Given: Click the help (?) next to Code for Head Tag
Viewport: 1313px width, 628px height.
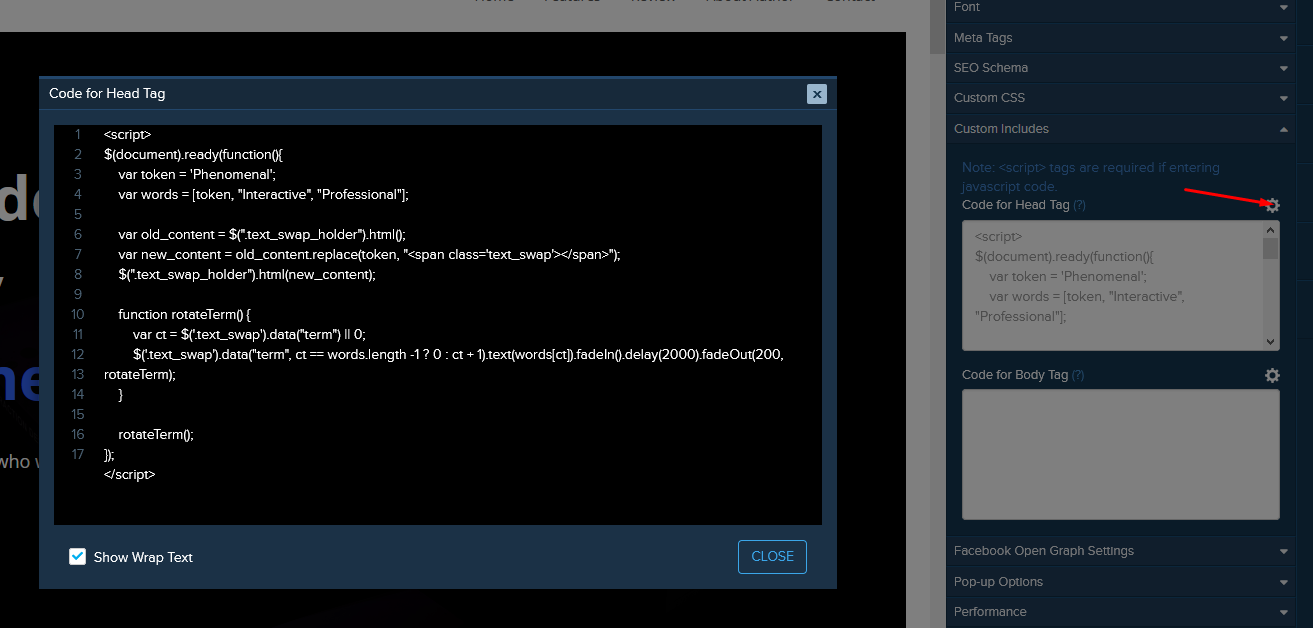Looking at the screenshot, I should pyautogui.click(x=1079, y=205).
